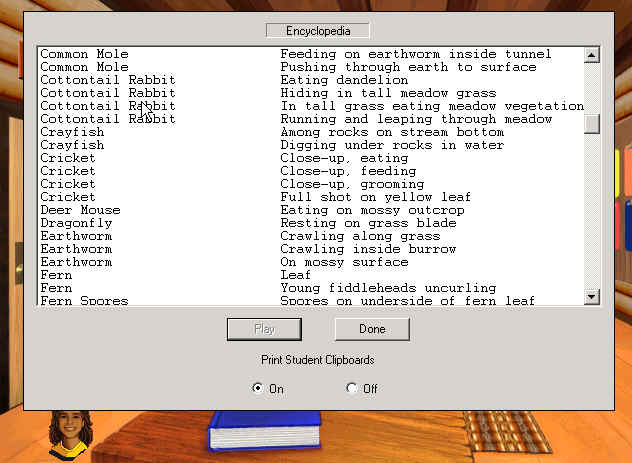
Task: Click the Done button
Action: pyautogui.click(x=372, y=329)
